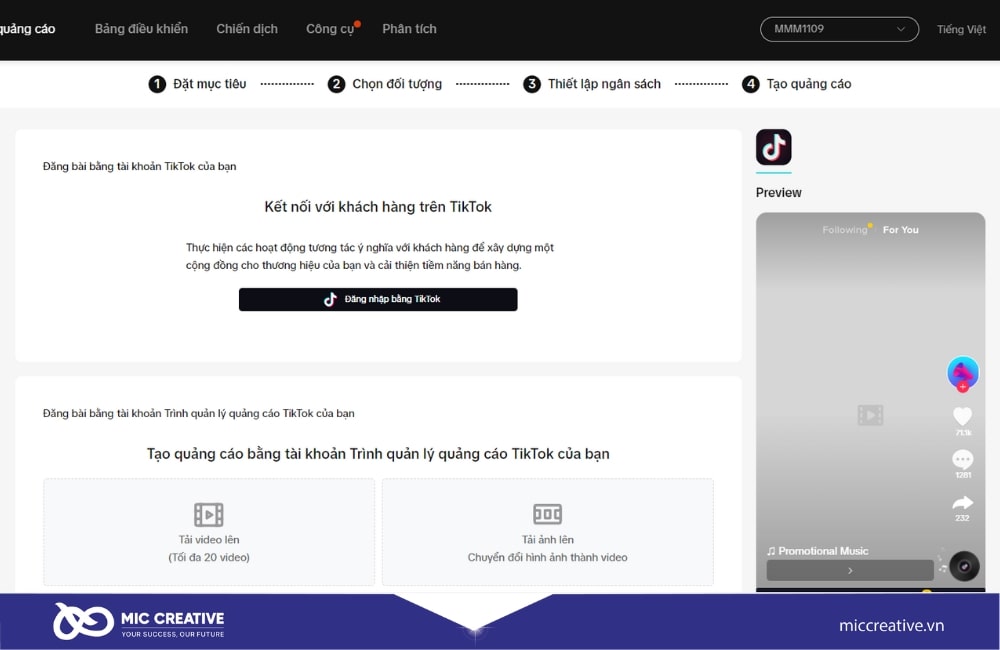Select the Following tab in preview
The image size is (1000, 650).
844,230
